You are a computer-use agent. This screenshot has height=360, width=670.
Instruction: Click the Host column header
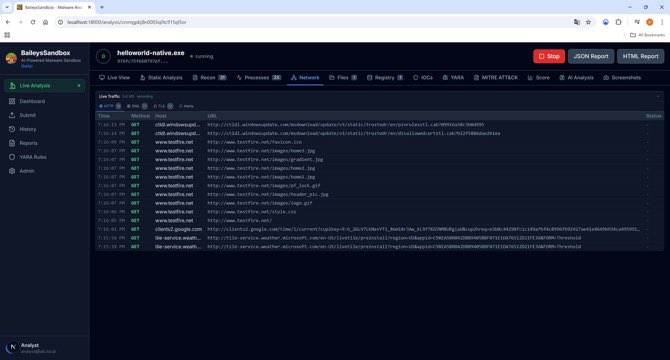pyautogui.click(x=161, y=116)
